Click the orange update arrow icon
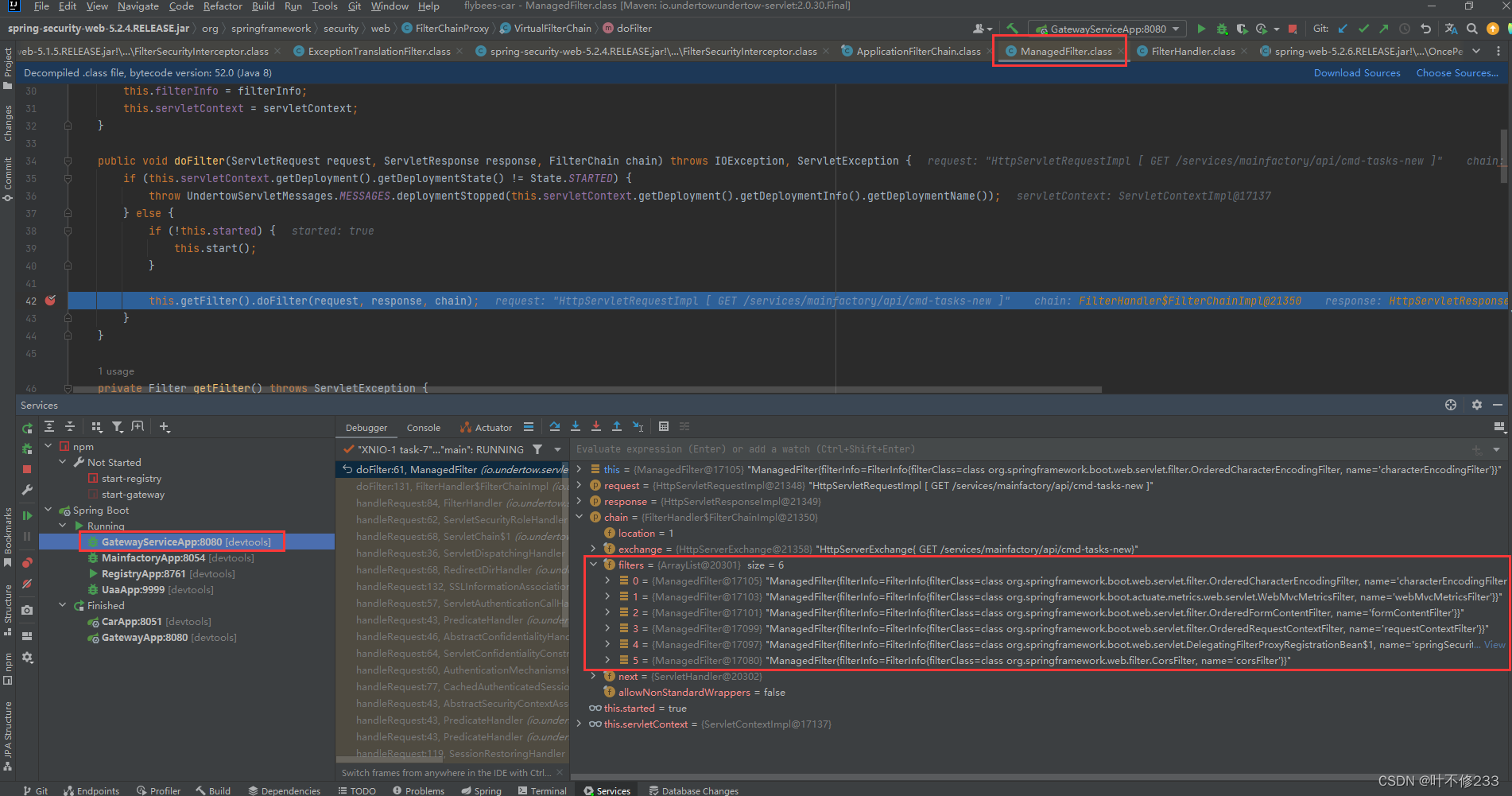The image size is (1512, 796). point(1492,29)
